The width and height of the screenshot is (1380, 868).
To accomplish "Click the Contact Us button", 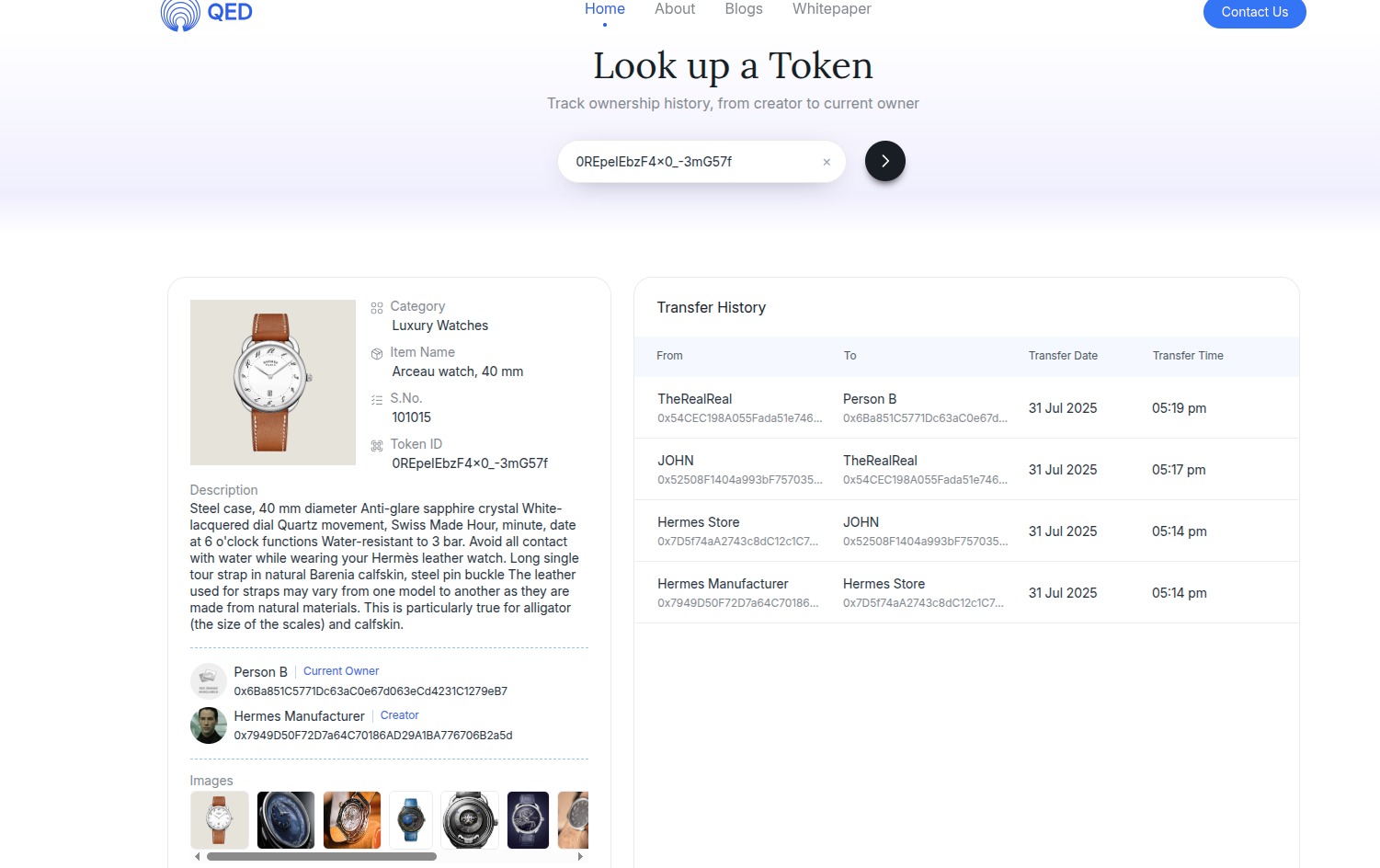I will 1255,13.
